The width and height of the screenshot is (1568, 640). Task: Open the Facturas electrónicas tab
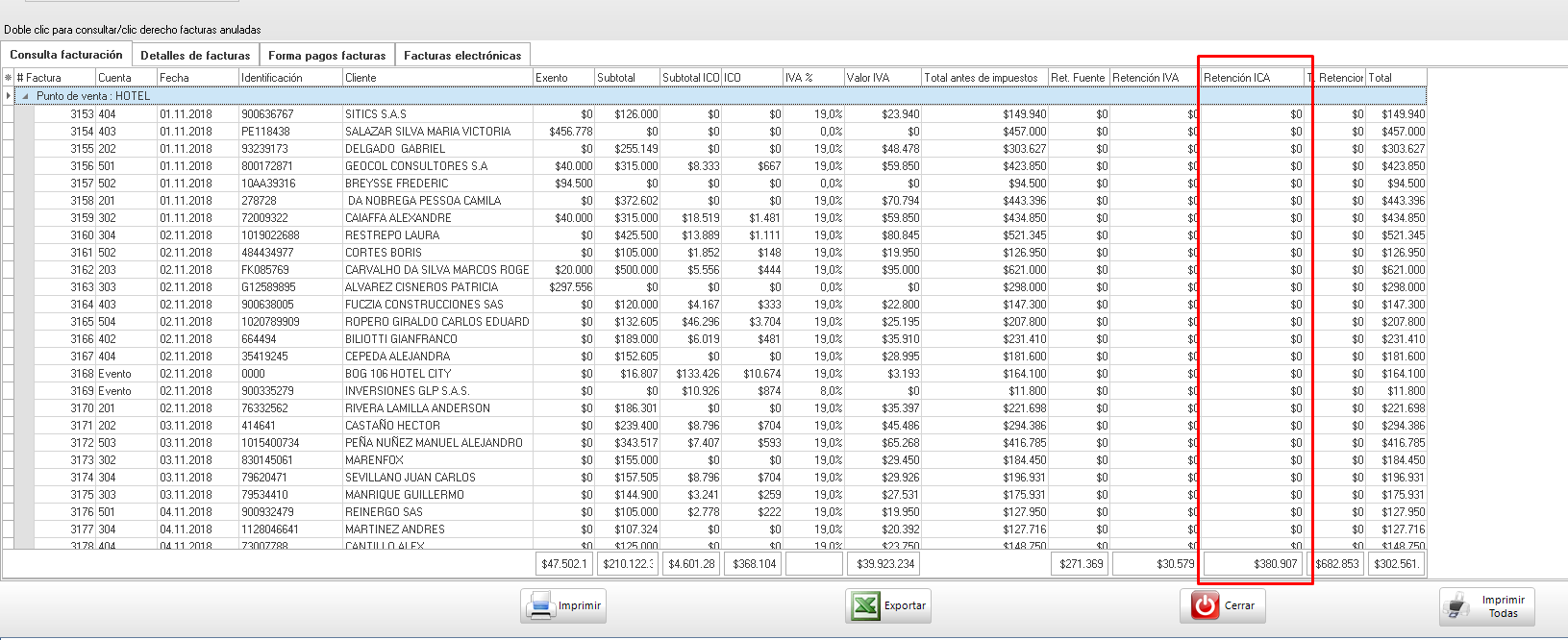[462, 56]
